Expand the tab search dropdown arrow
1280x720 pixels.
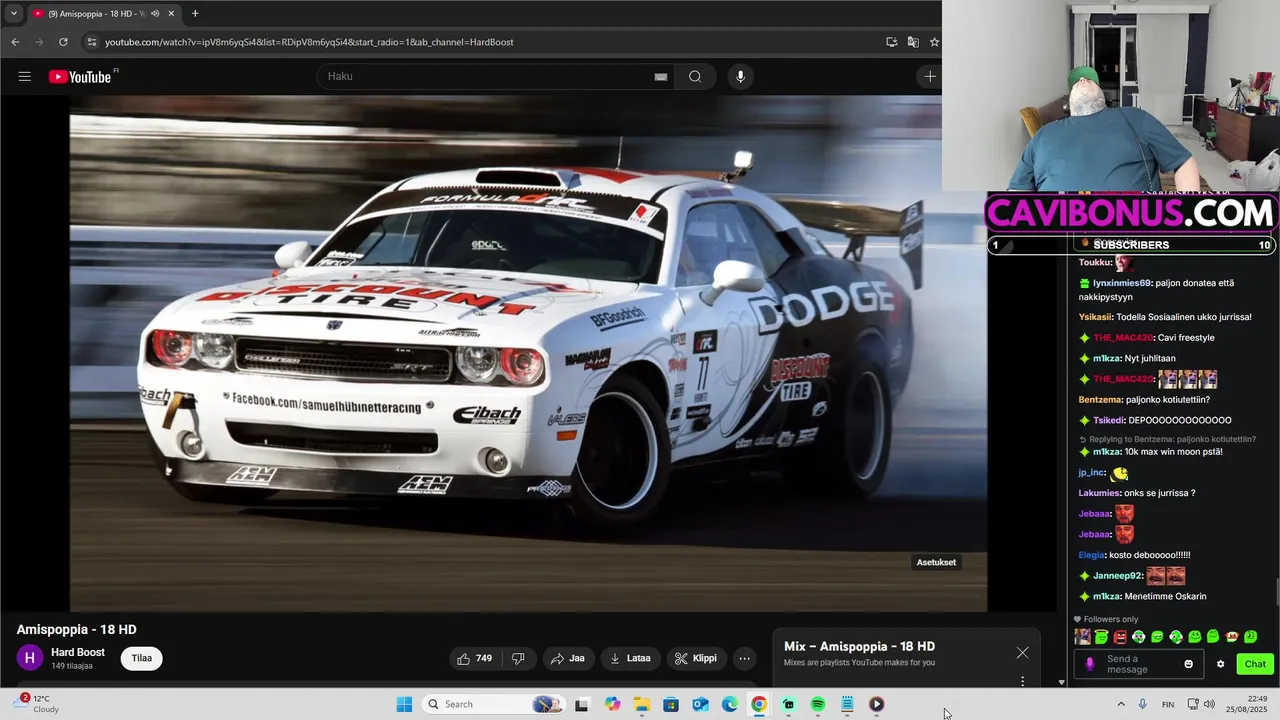click(x=13, y=14)
